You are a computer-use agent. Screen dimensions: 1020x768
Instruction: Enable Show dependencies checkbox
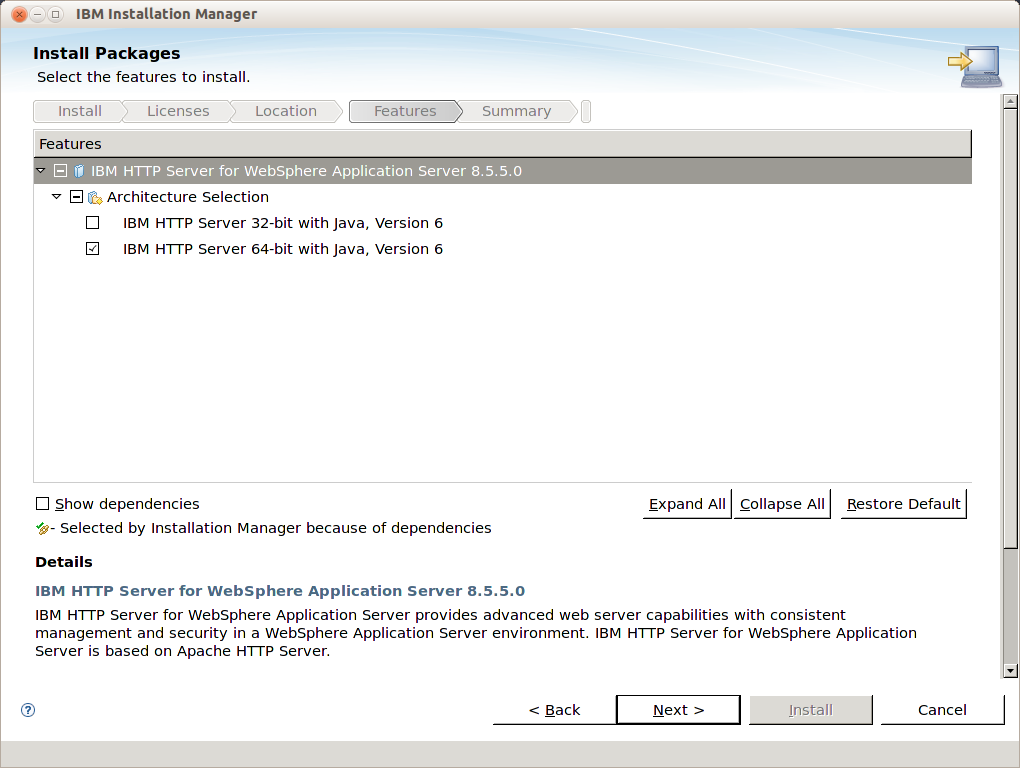(42, 504)
